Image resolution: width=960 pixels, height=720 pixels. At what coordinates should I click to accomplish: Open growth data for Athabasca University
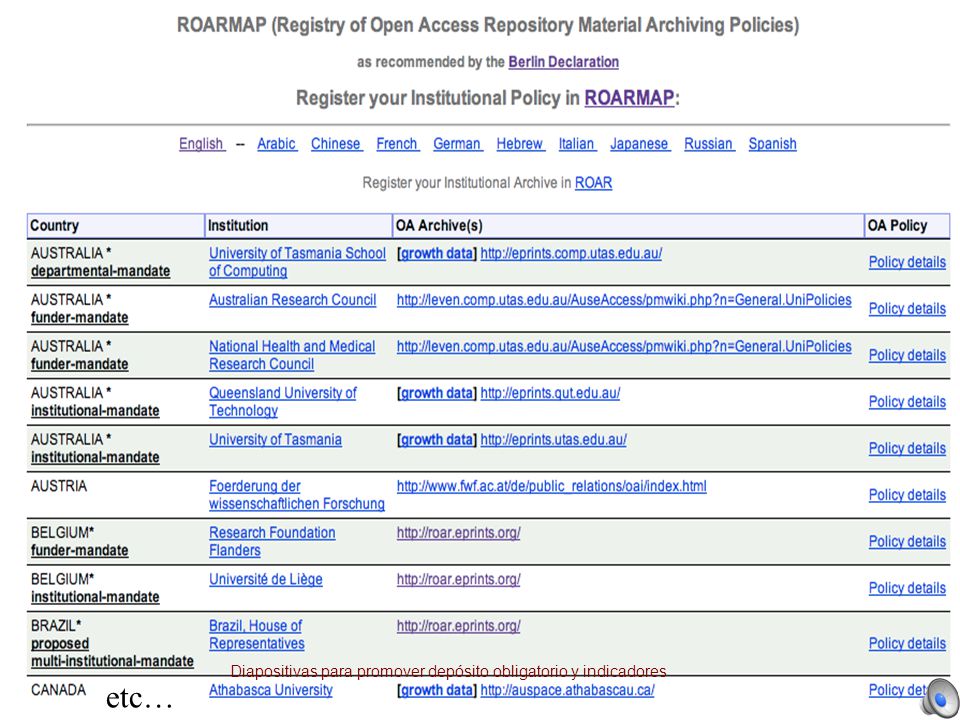point(437,690)
